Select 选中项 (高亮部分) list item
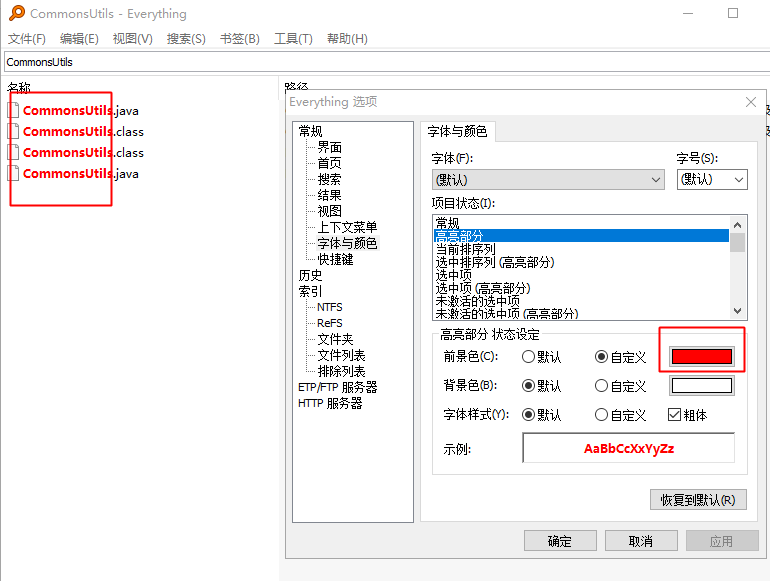 point(581,288)
